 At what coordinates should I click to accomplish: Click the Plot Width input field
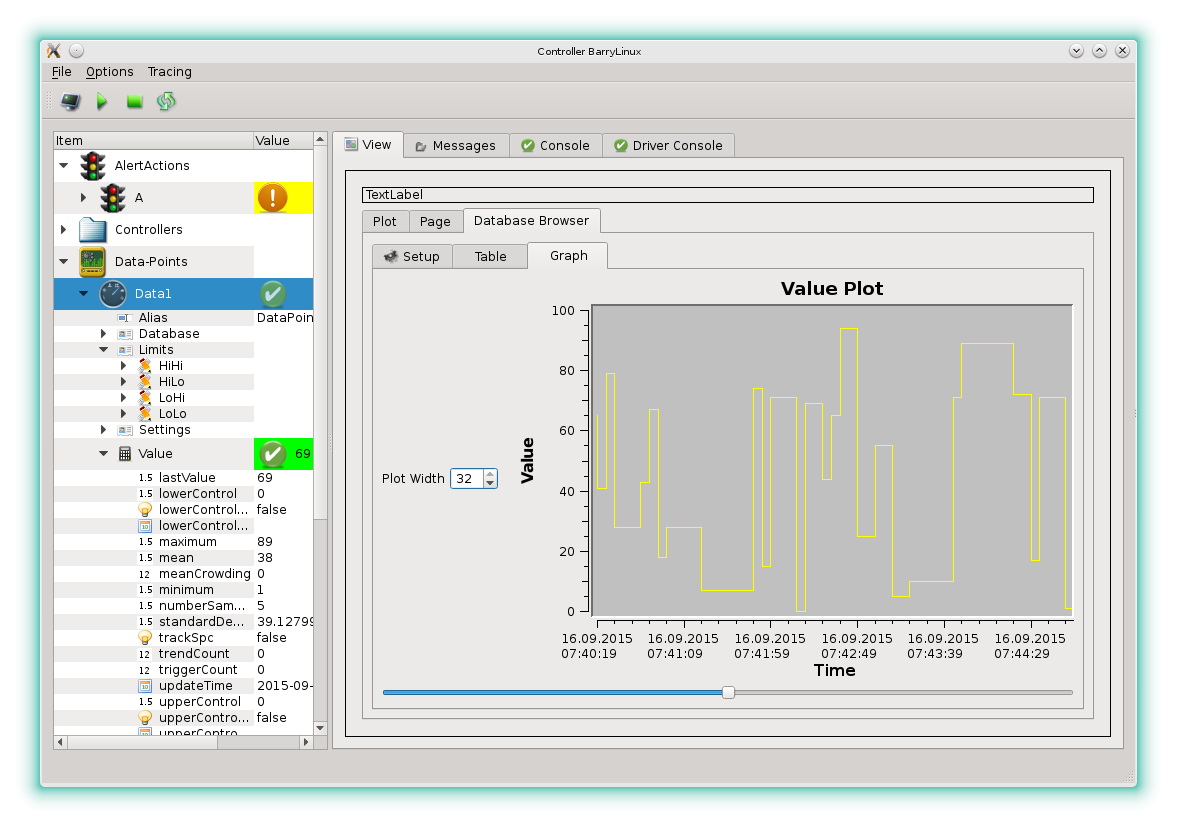pos(468,479)
